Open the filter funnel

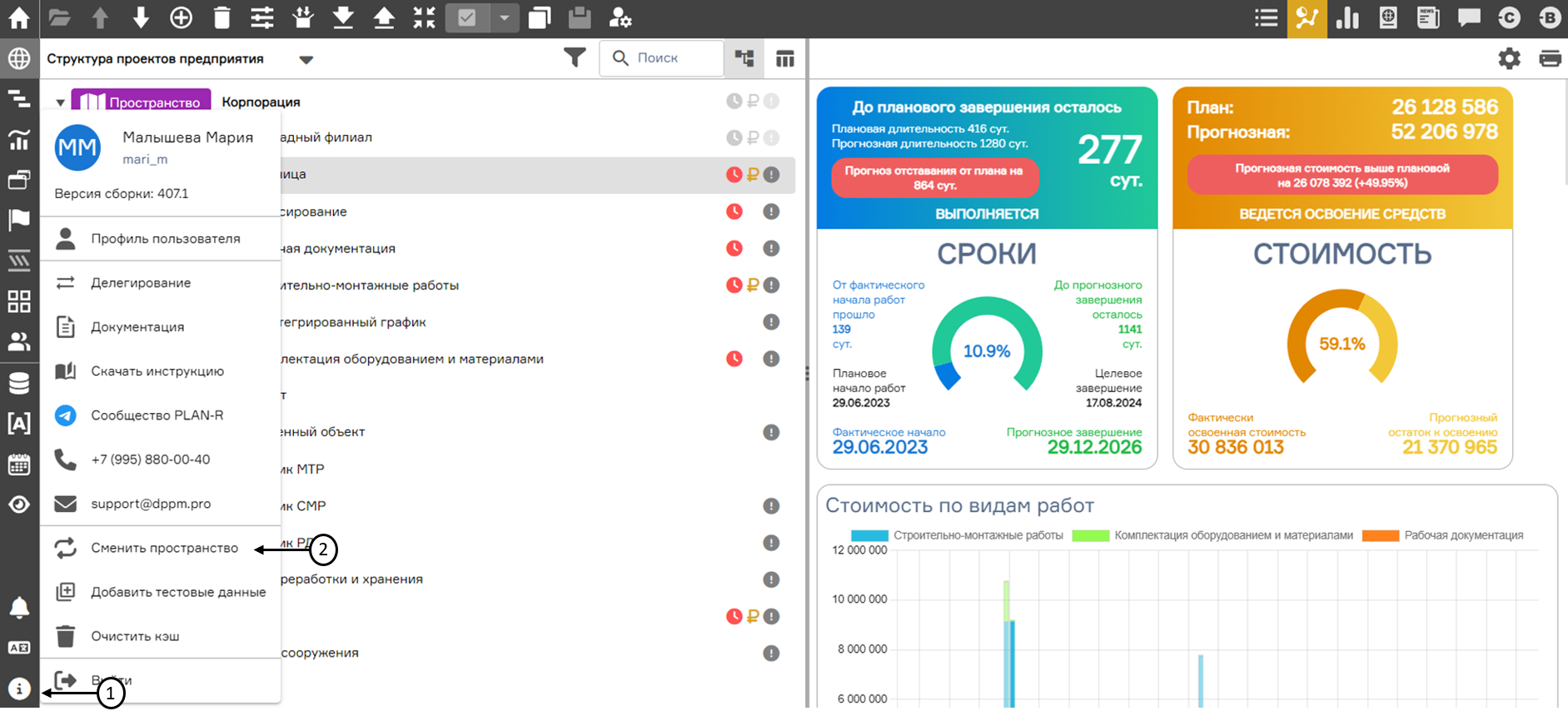[575, 57]
